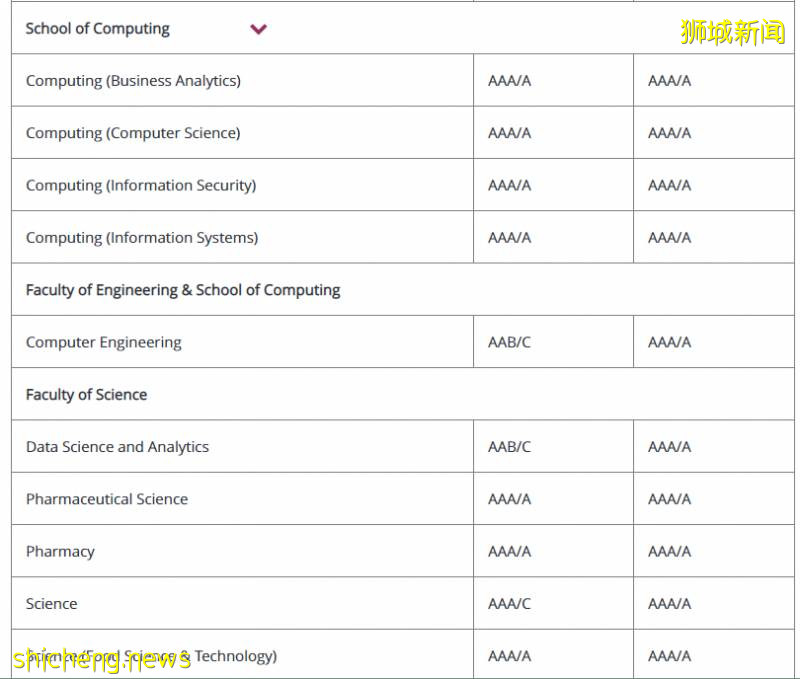Click the Science course entry
The height and width of the screenshot is (679, 800).
coord(51,604)
